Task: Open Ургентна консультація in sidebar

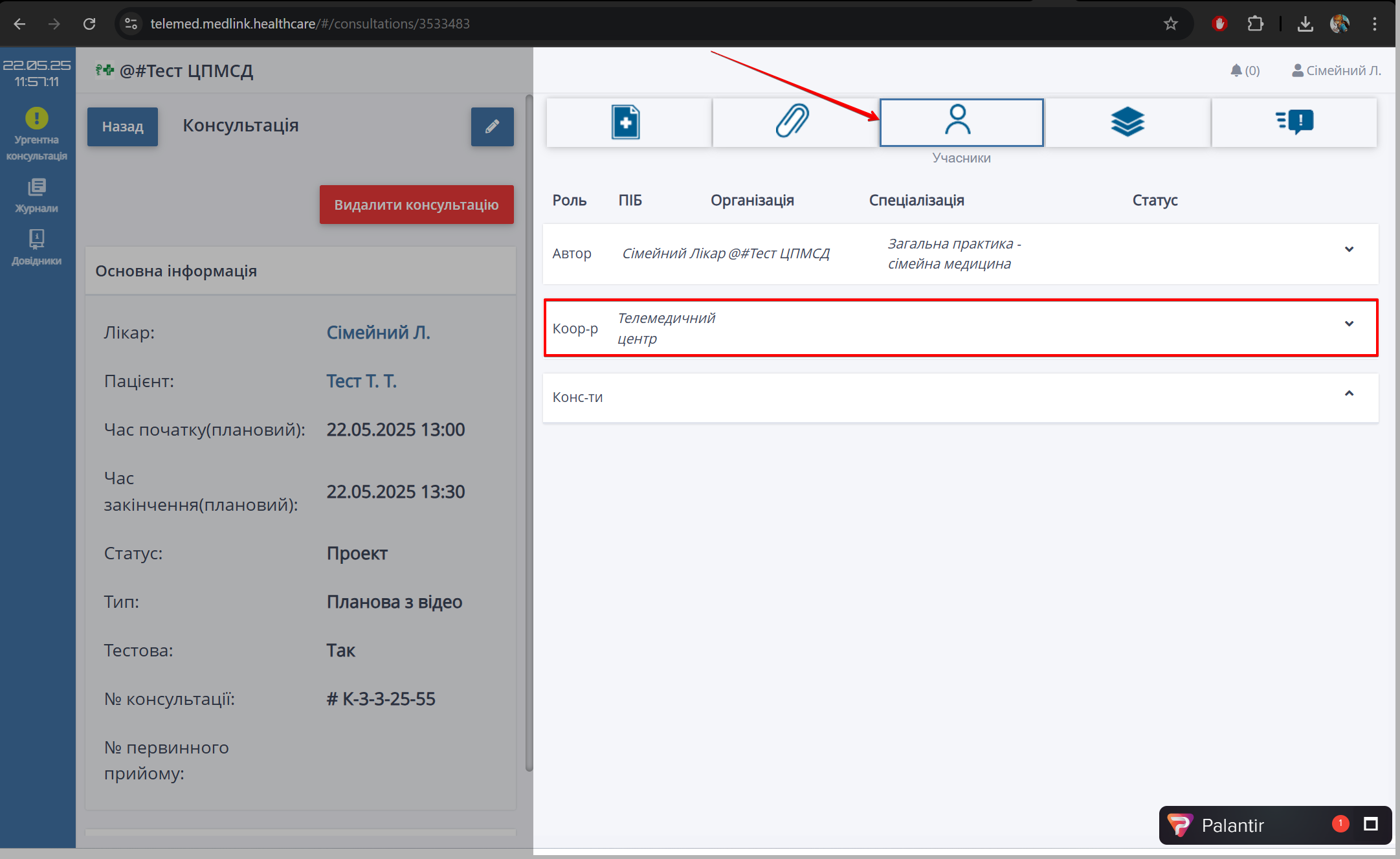Action: click(x=37, y=134)
